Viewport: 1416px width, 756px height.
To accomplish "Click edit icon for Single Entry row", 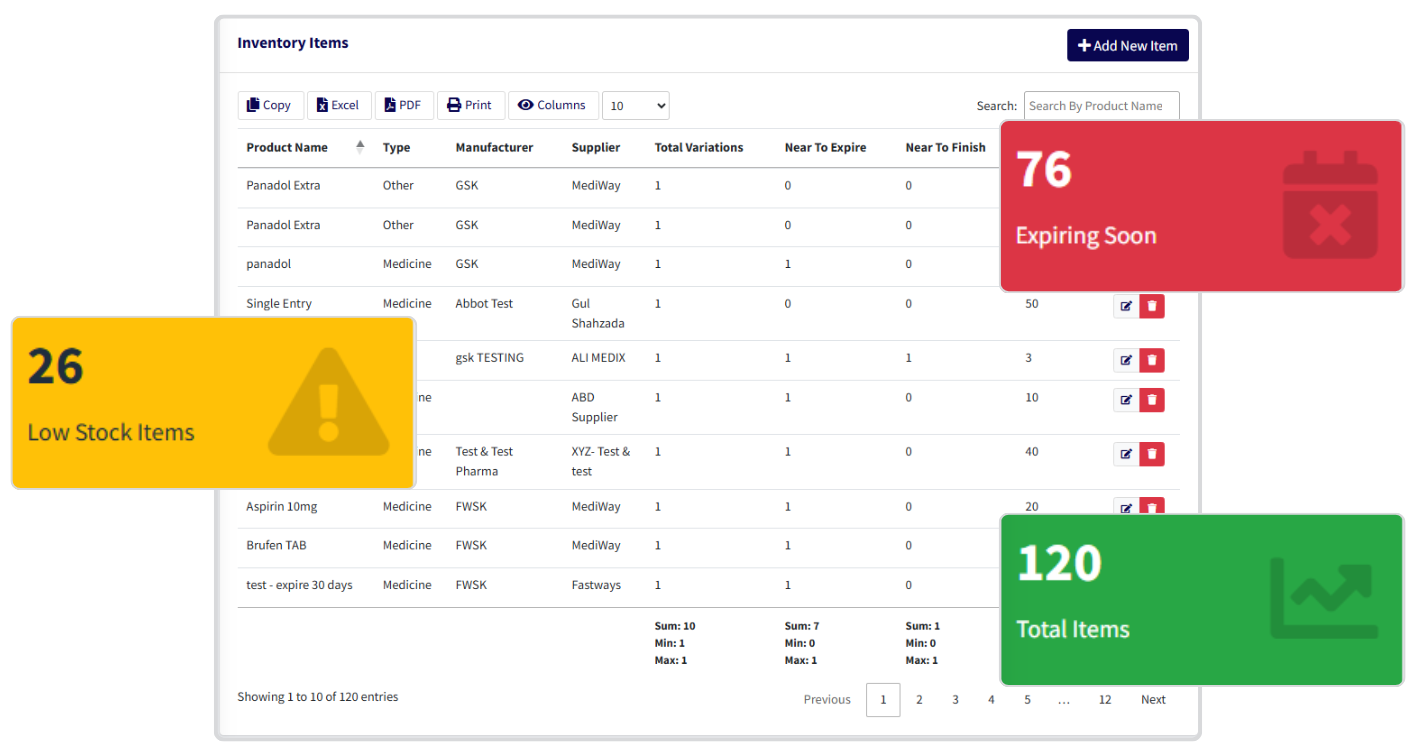I will coord(1126,306).
